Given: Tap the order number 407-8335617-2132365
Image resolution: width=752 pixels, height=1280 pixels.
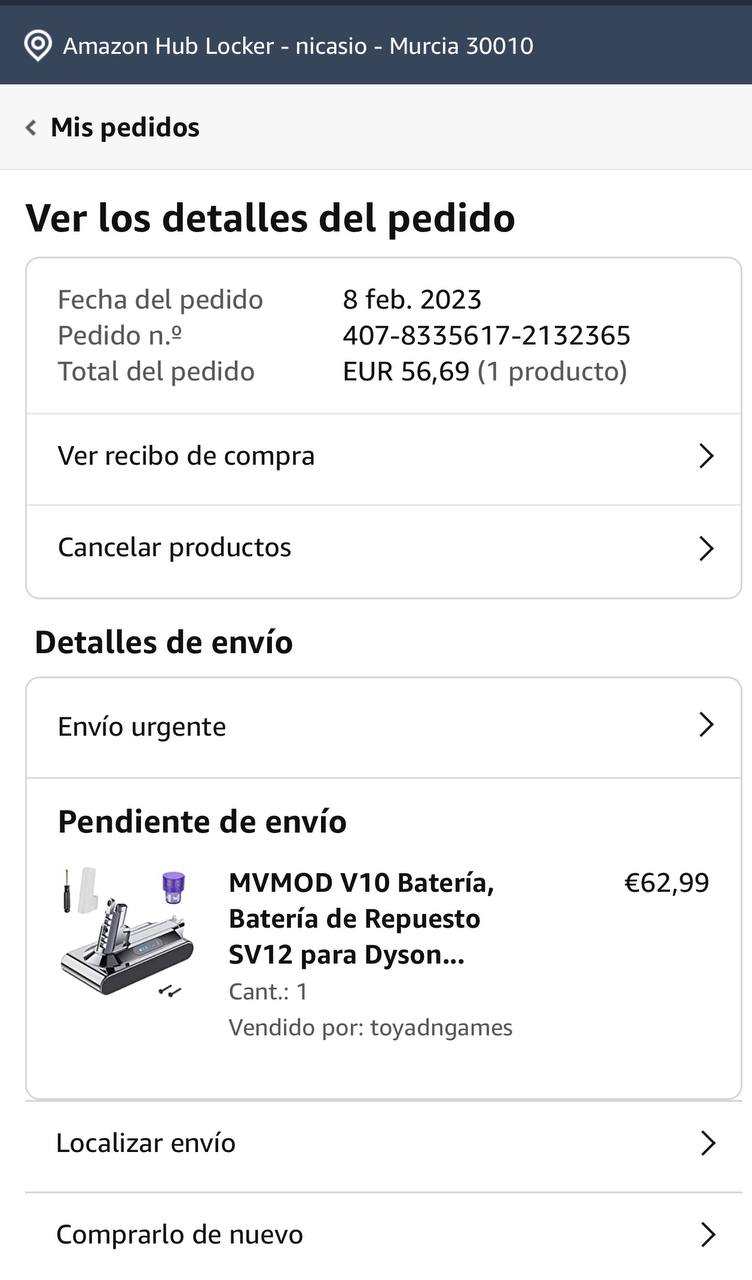Looking at the screenshot, I should pos(486,335).
